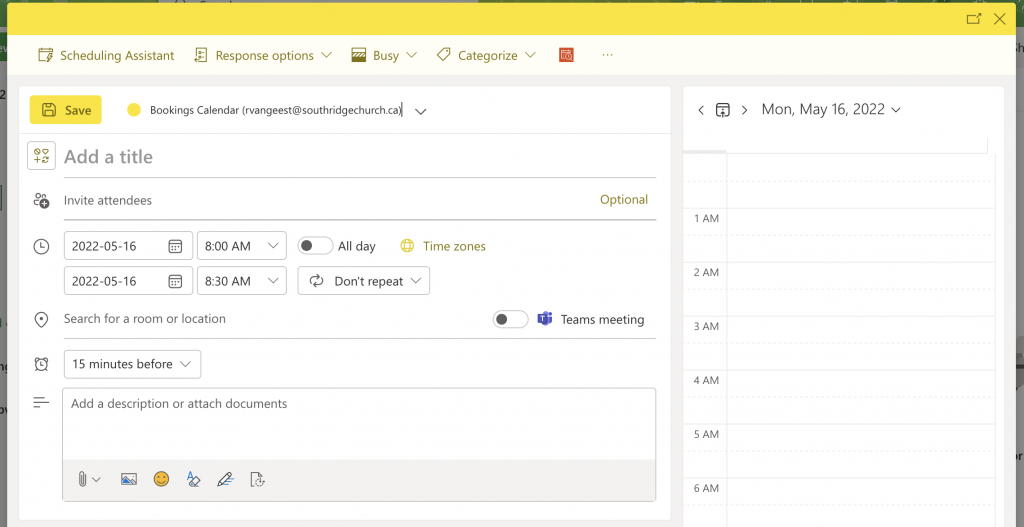Expand the start time 8:00 AM dropdown
1024x527 pixels.
[242, 246]
